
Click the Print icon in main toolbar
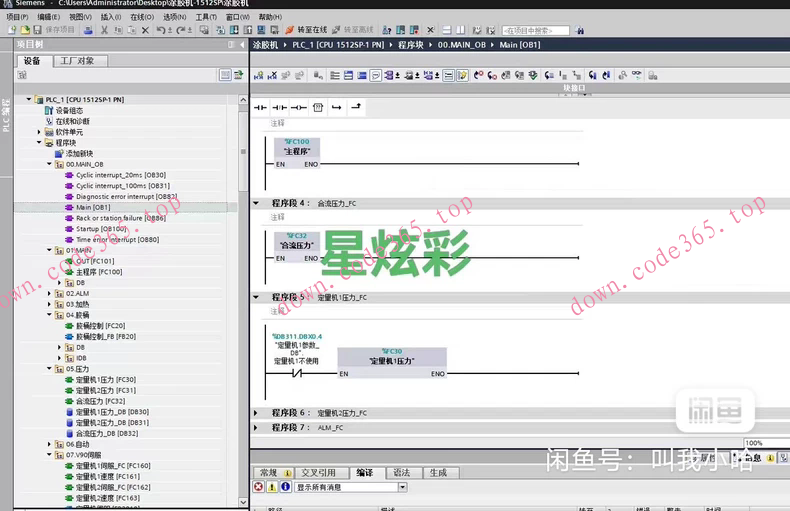(x=88, y=30)
